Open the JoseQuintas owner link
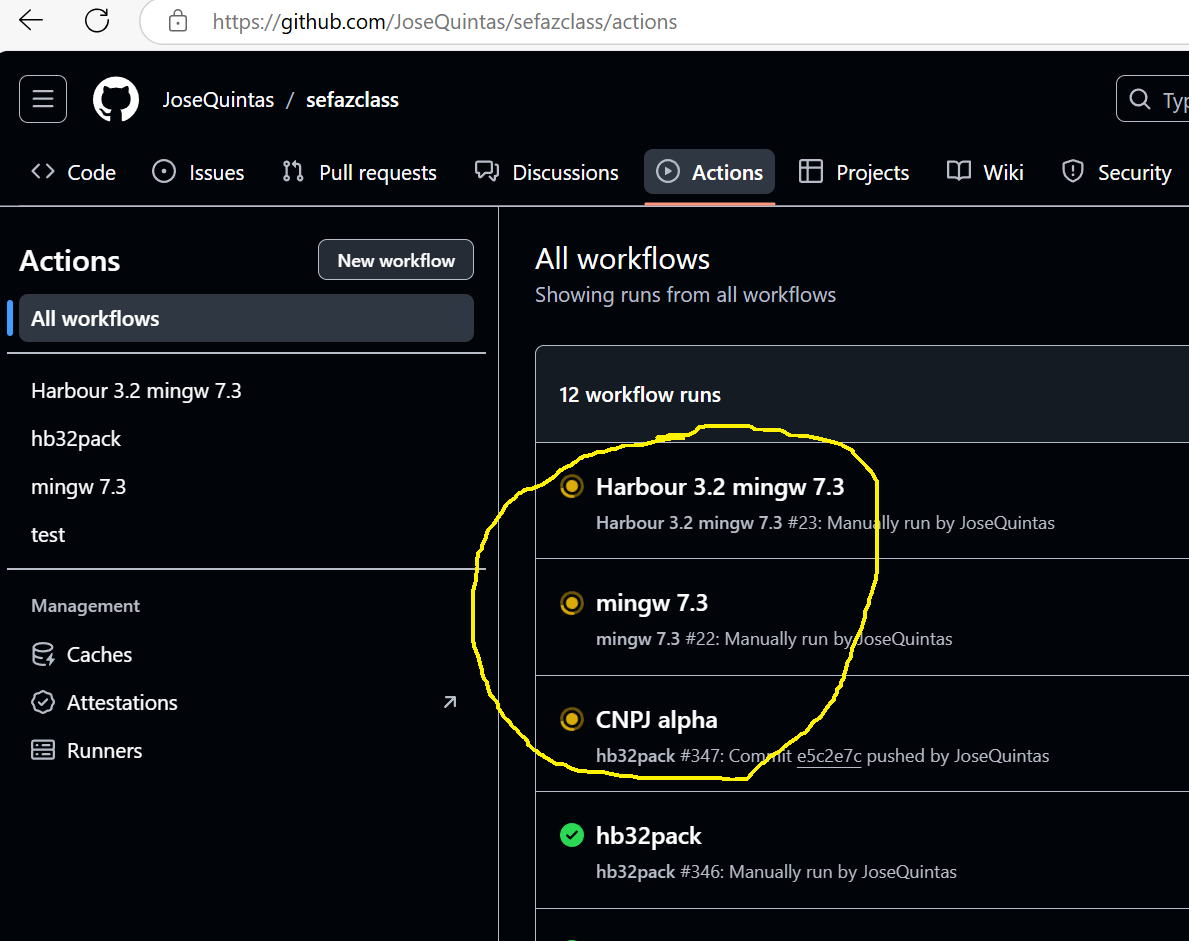Image resolution: width=1189 pixels, height=941 pixels. [218, 100]
